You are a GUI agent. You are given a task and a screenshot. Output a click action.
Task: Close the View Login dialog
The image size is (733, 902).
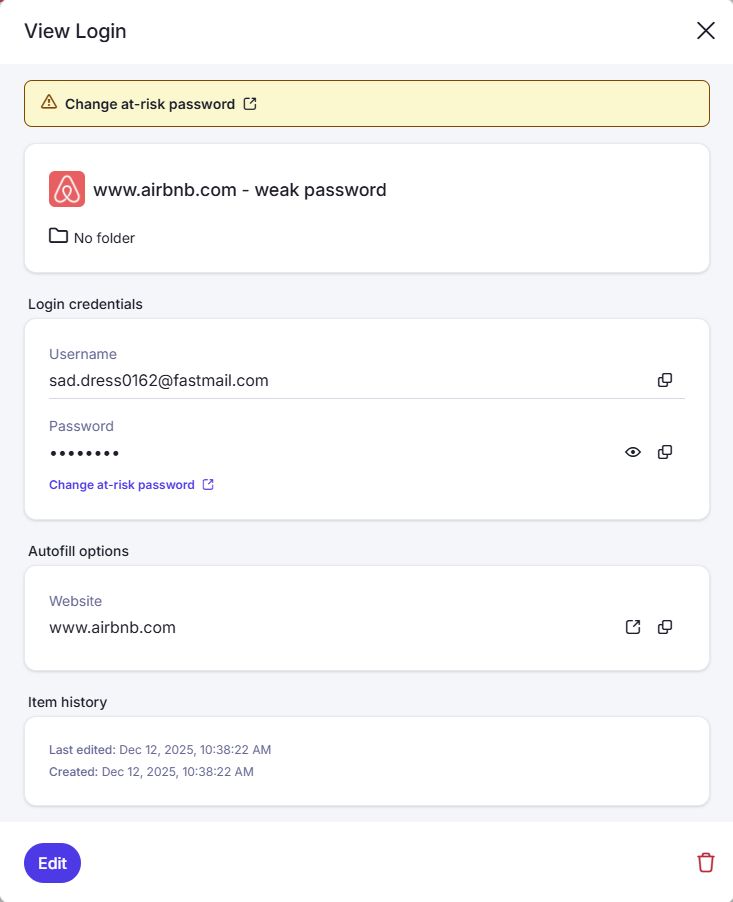coord(706,31)
